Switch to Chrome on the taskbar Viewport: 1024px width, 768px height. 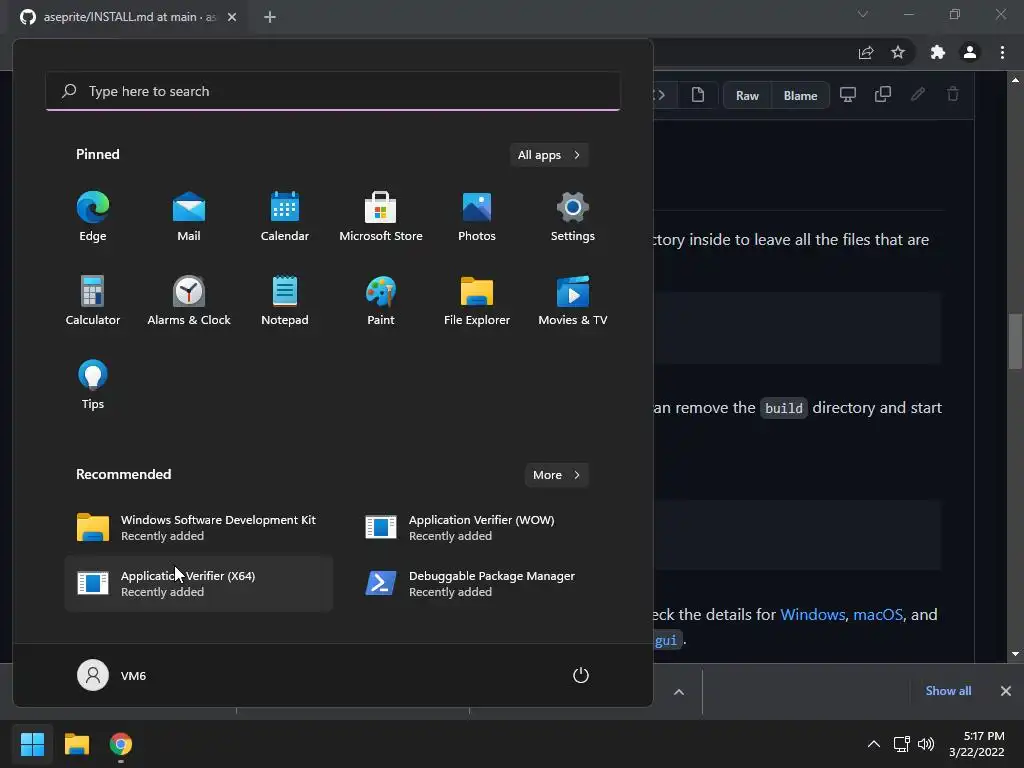(121, 744)
